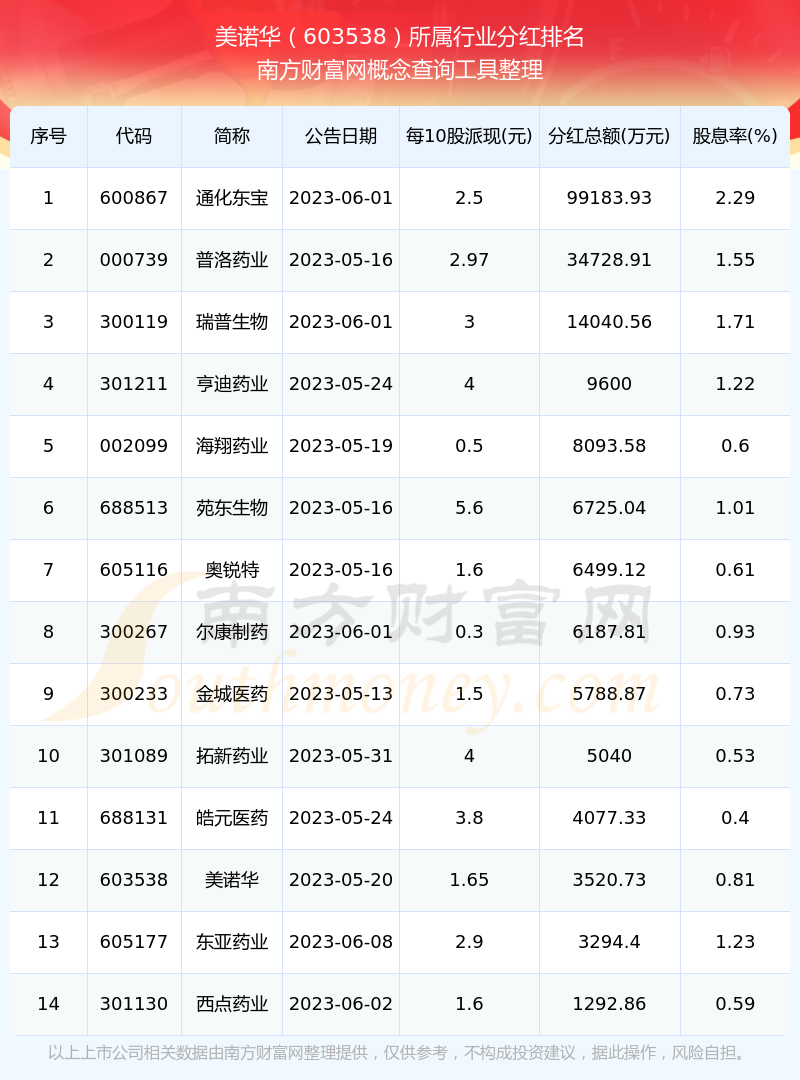The height and width of the screenshot is (1080, 800).
Task: Click dividend total 6499.12
Action: (x=609, y=570)
